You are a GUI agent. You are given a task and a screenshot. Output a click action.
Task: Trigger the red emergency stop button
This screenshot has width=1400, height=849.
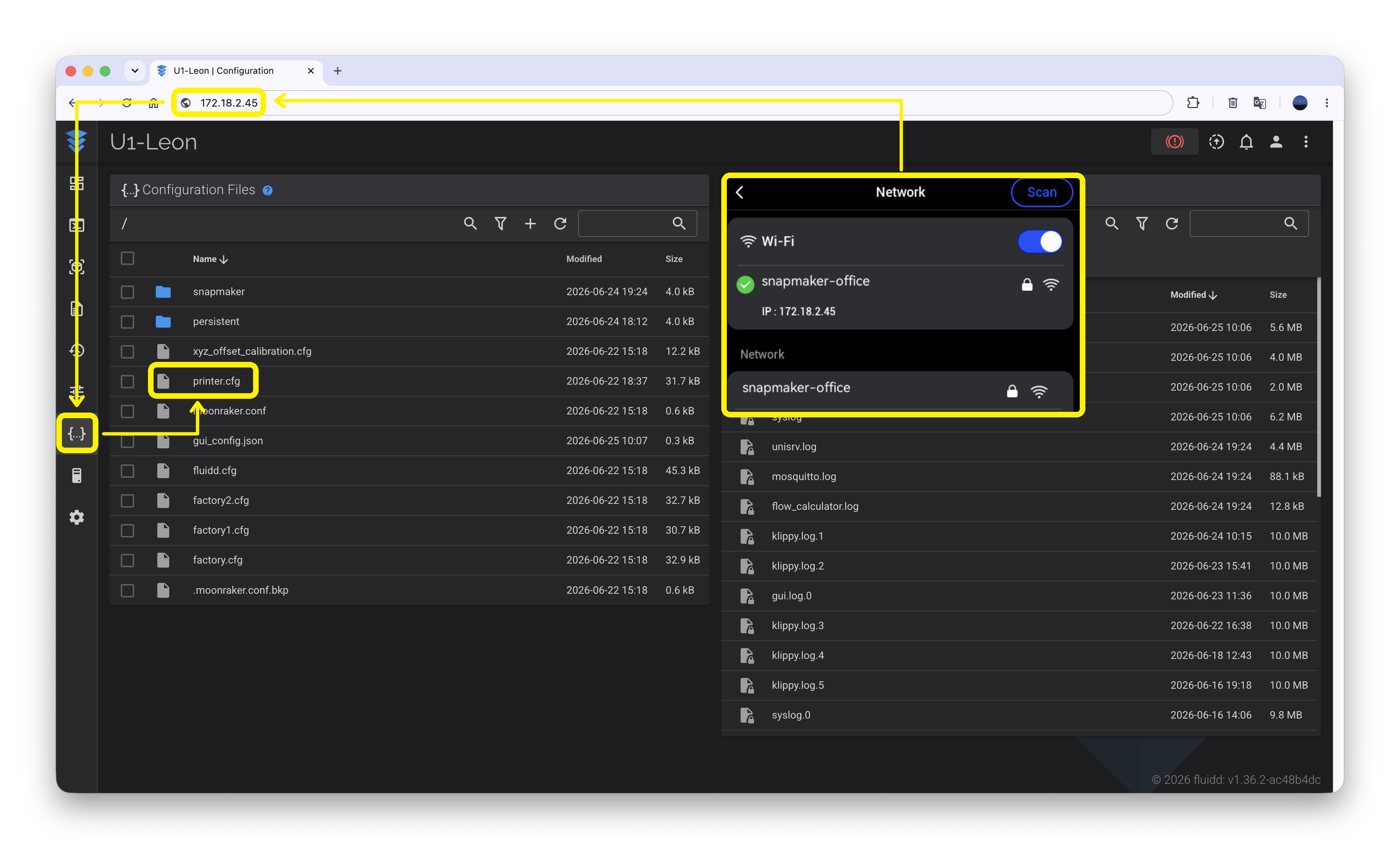pos(1174,142)
